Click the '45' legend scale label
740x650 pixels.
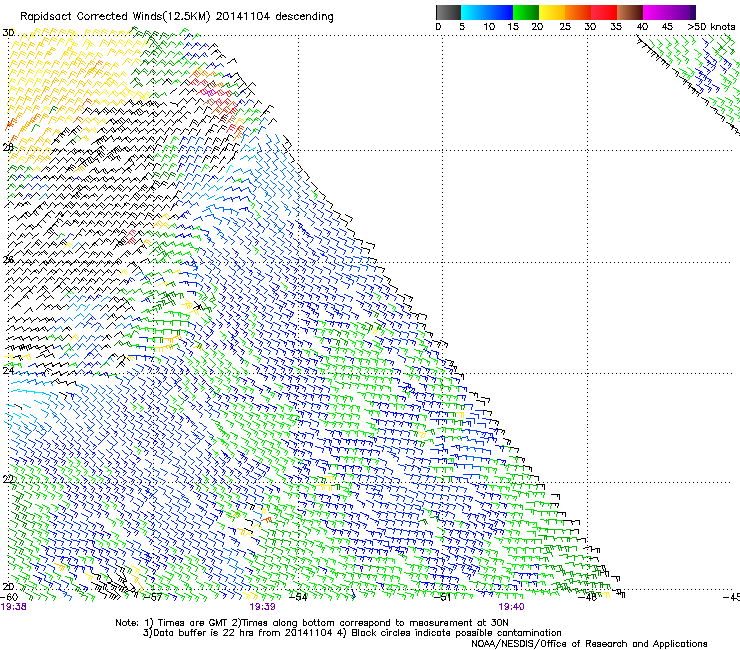(667, 27)
